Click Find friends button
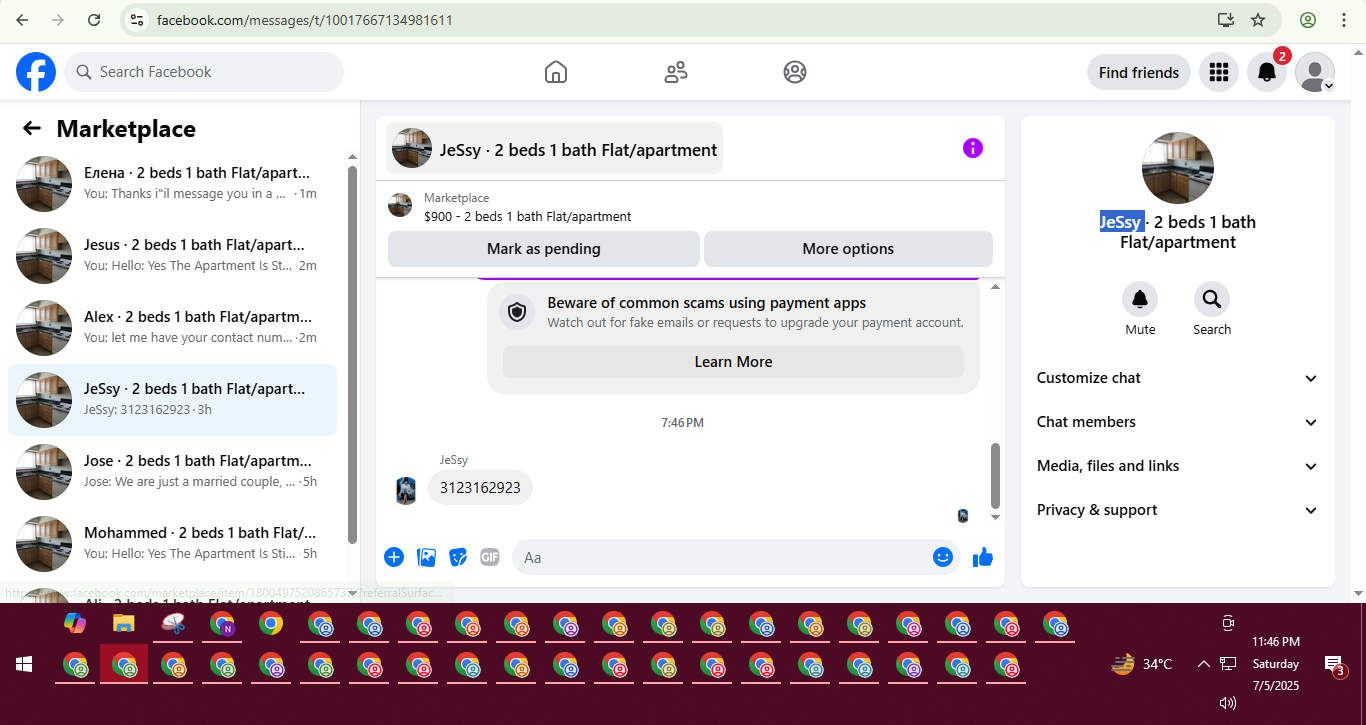The image size is (1366, 725). point(1138,72)
